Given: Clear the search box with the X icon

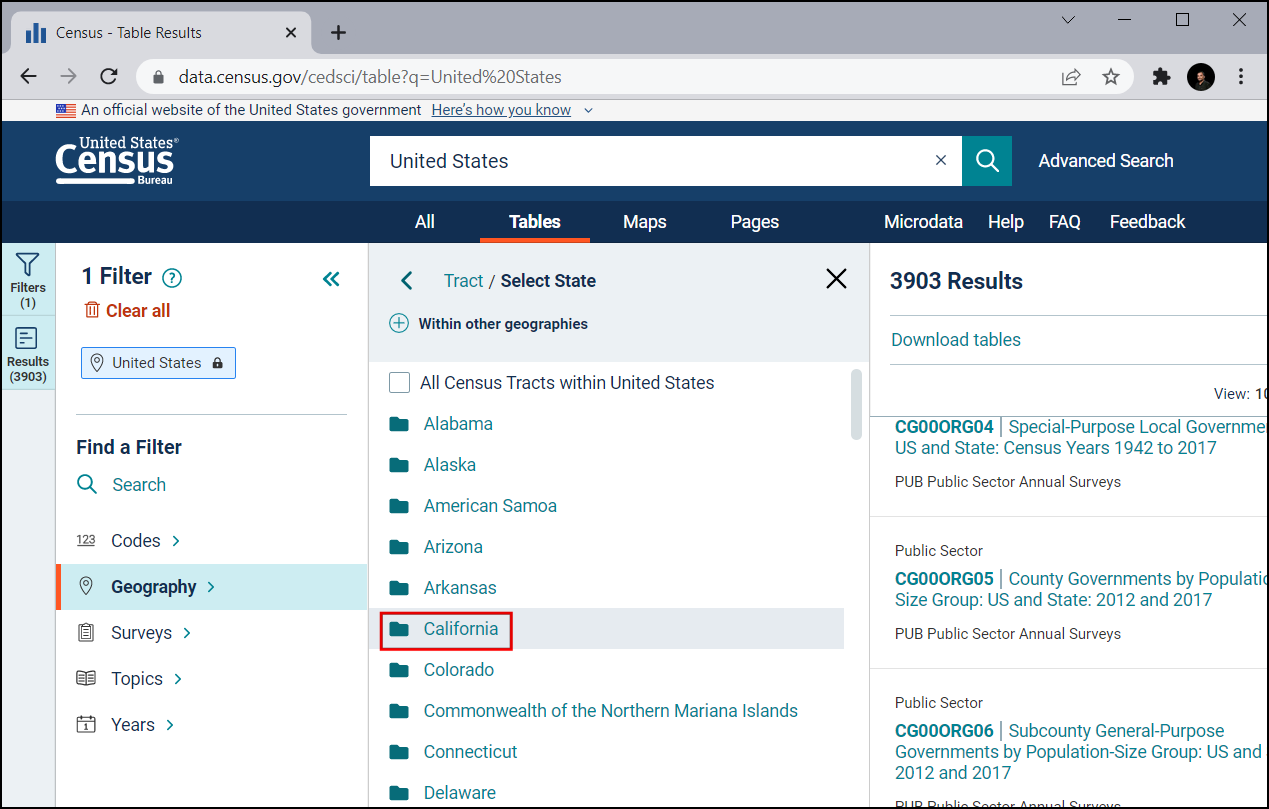Looking at the screenshot, I should coord(940,161).
